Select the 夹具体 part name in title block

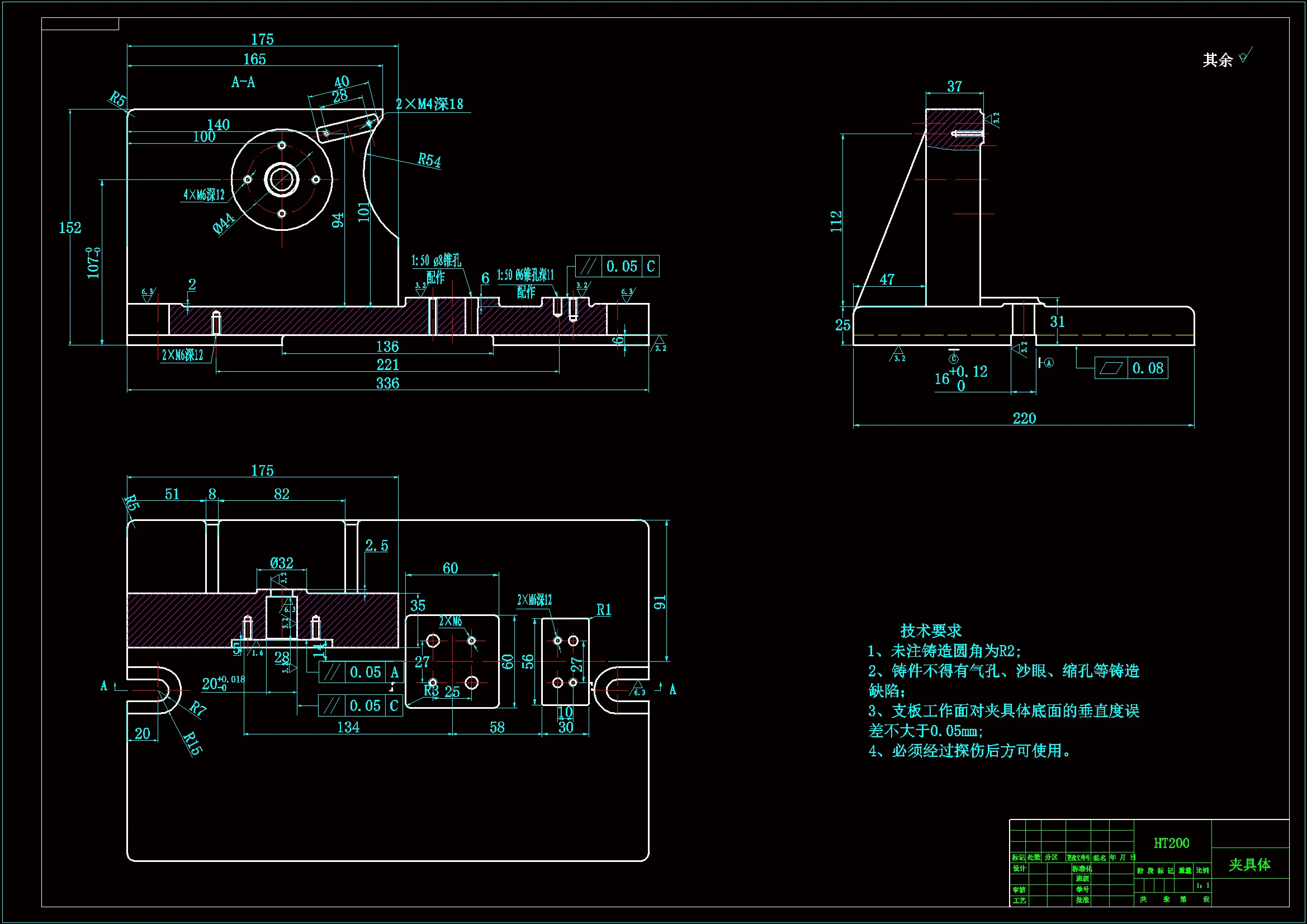pyautogui.click(x=1249, y=865)
